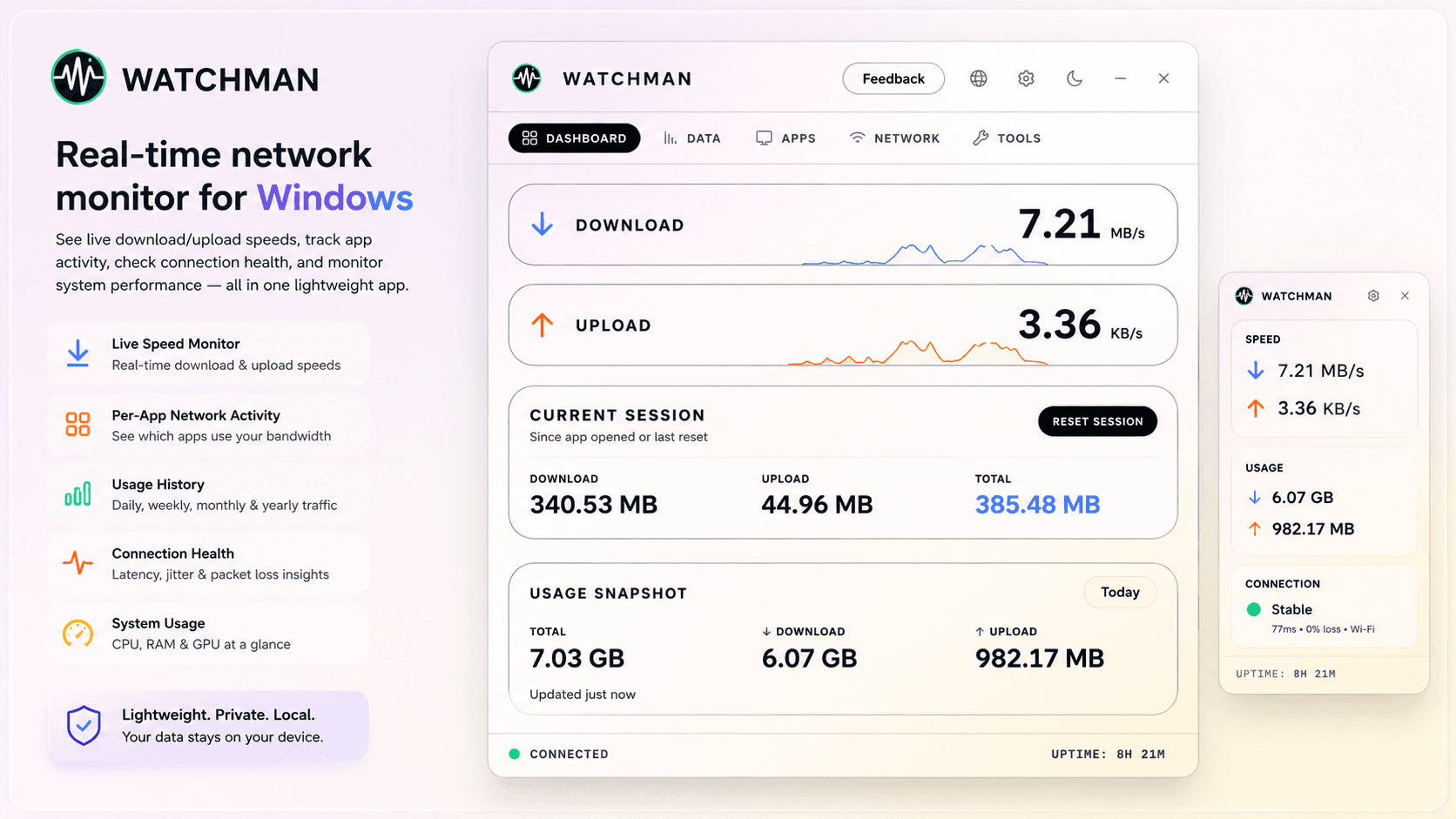The image size is (1456, 819).
Task: Open the globe language icon
Action: 979,78
